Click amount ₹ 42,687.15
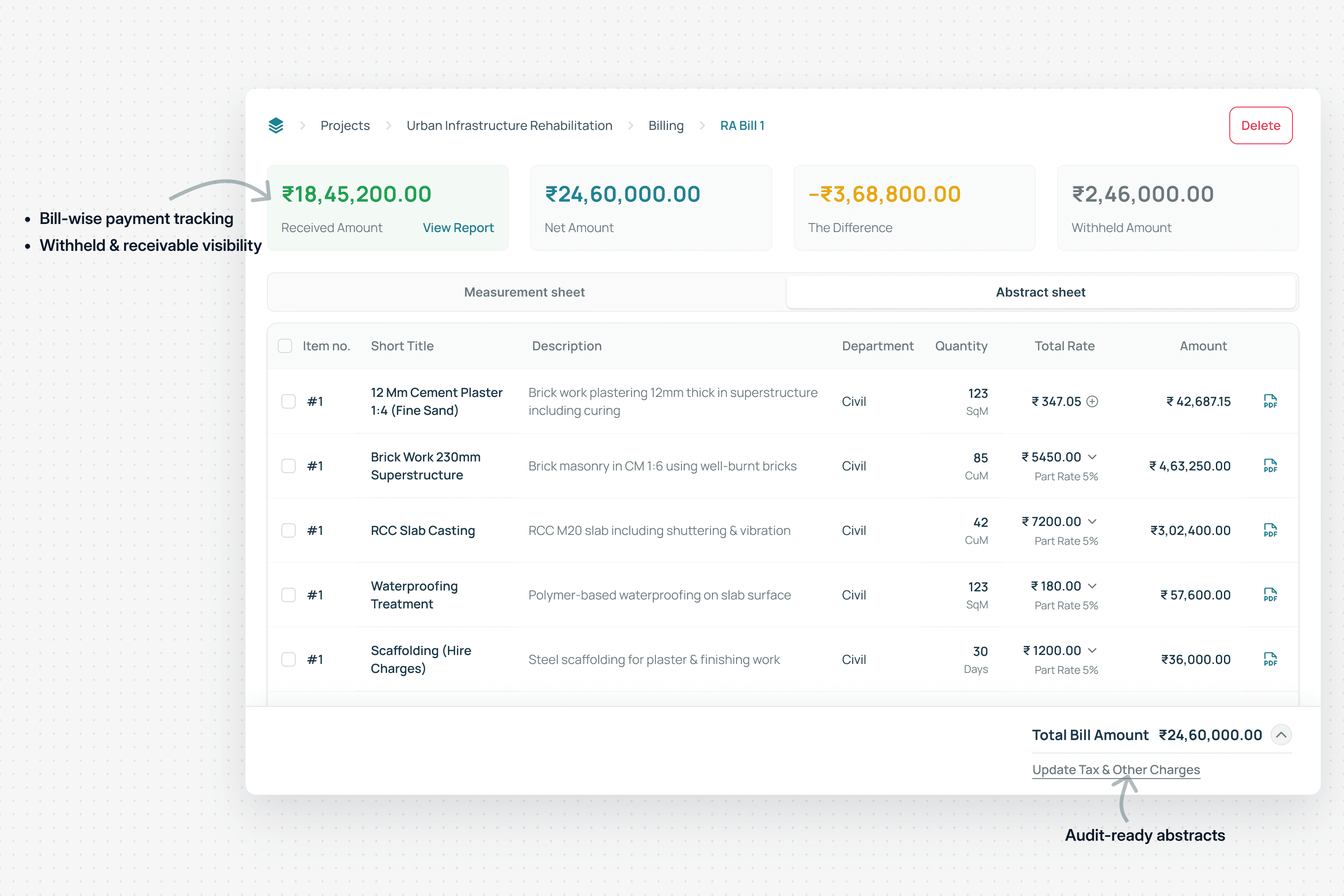This screenshot has width=1344, height=896. [x=1198, y=401]
